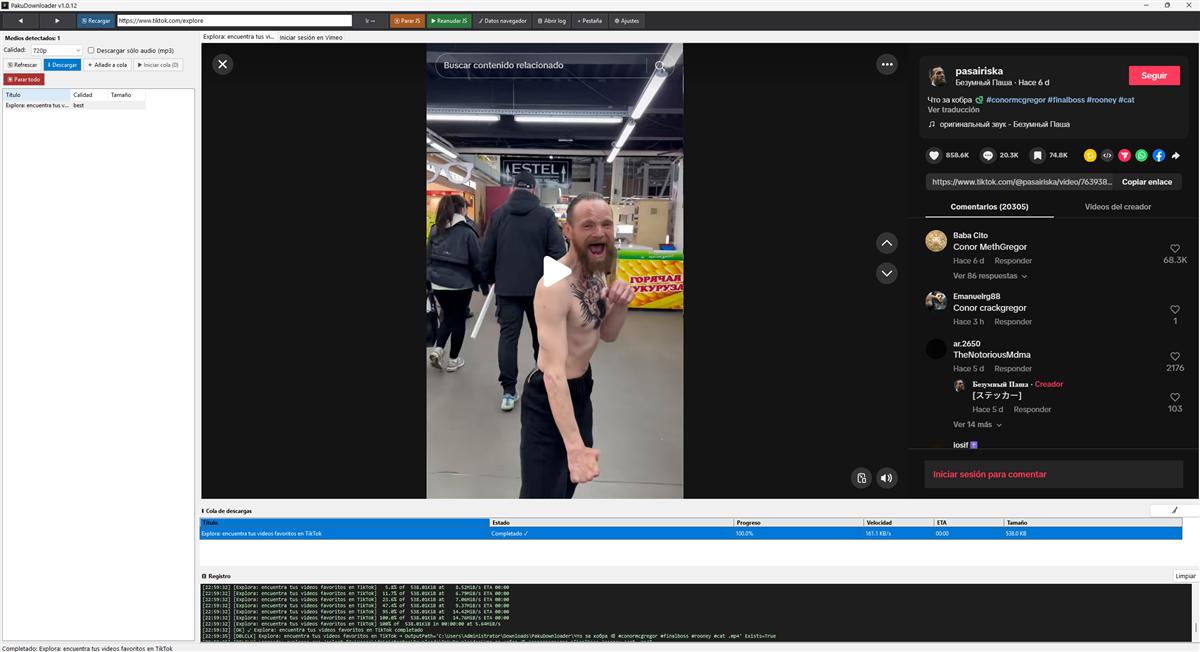Sort media list by Título column

36,95
